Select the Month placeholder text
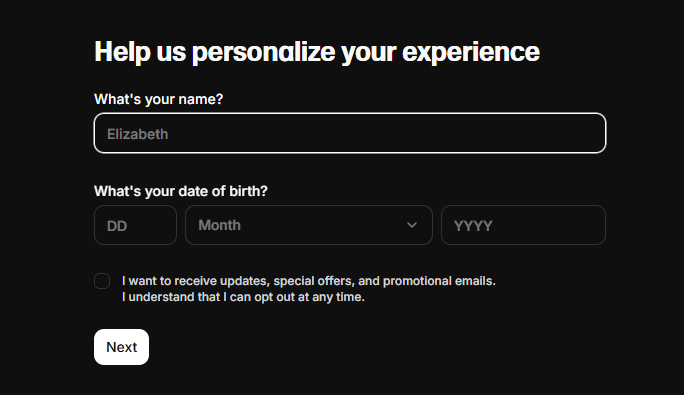 point(219,225)
